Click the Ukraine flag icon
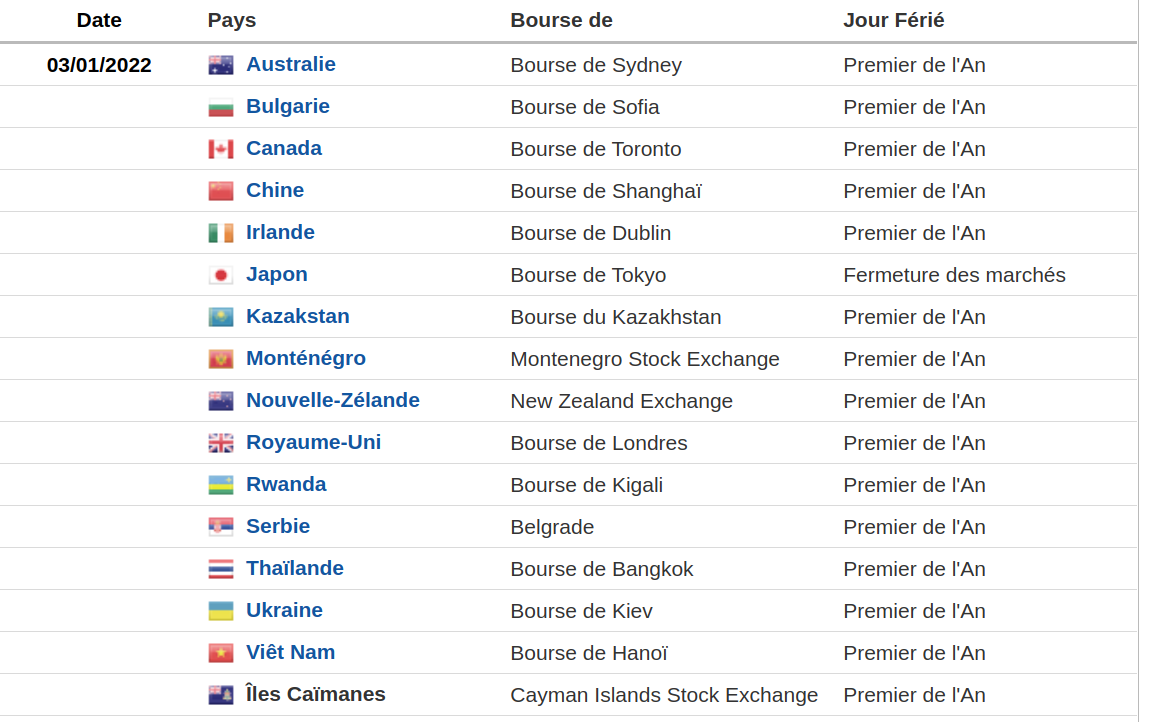The width and height of the screenshot is (1151, 722). tap(221, 611)
